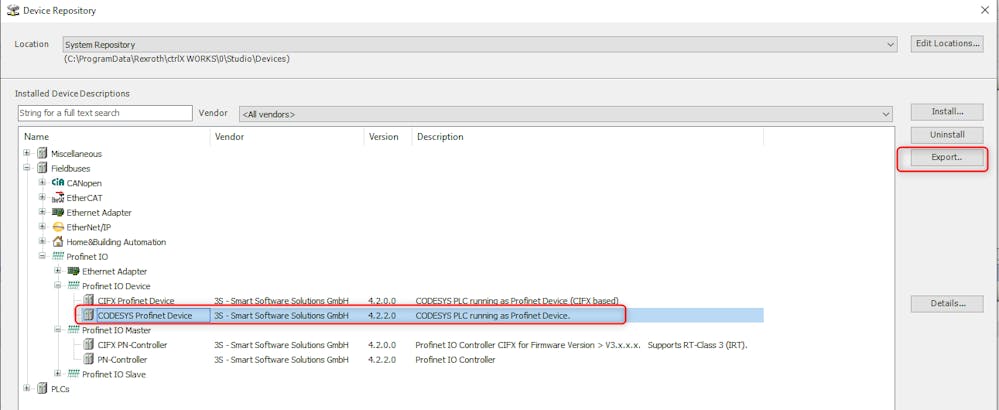
Task: Open Edit Locations dialog
Action: [x=946, y=44]
